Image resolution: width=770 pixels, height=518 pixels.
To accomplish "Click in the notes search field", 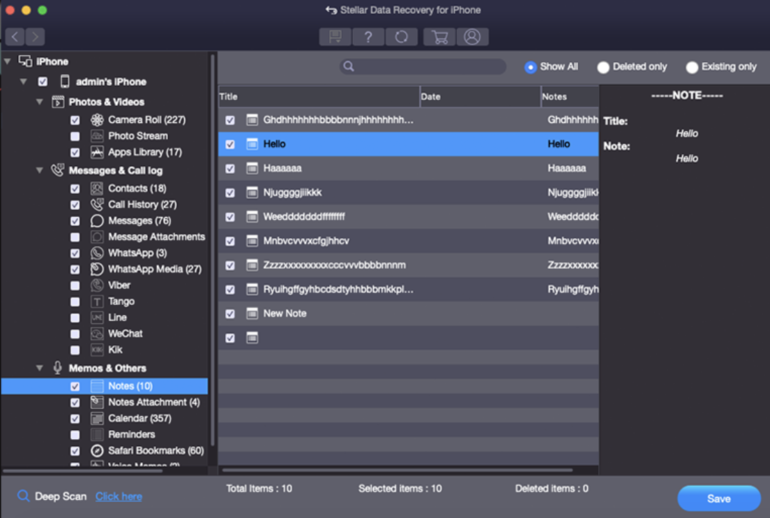I will coord(422,66).
